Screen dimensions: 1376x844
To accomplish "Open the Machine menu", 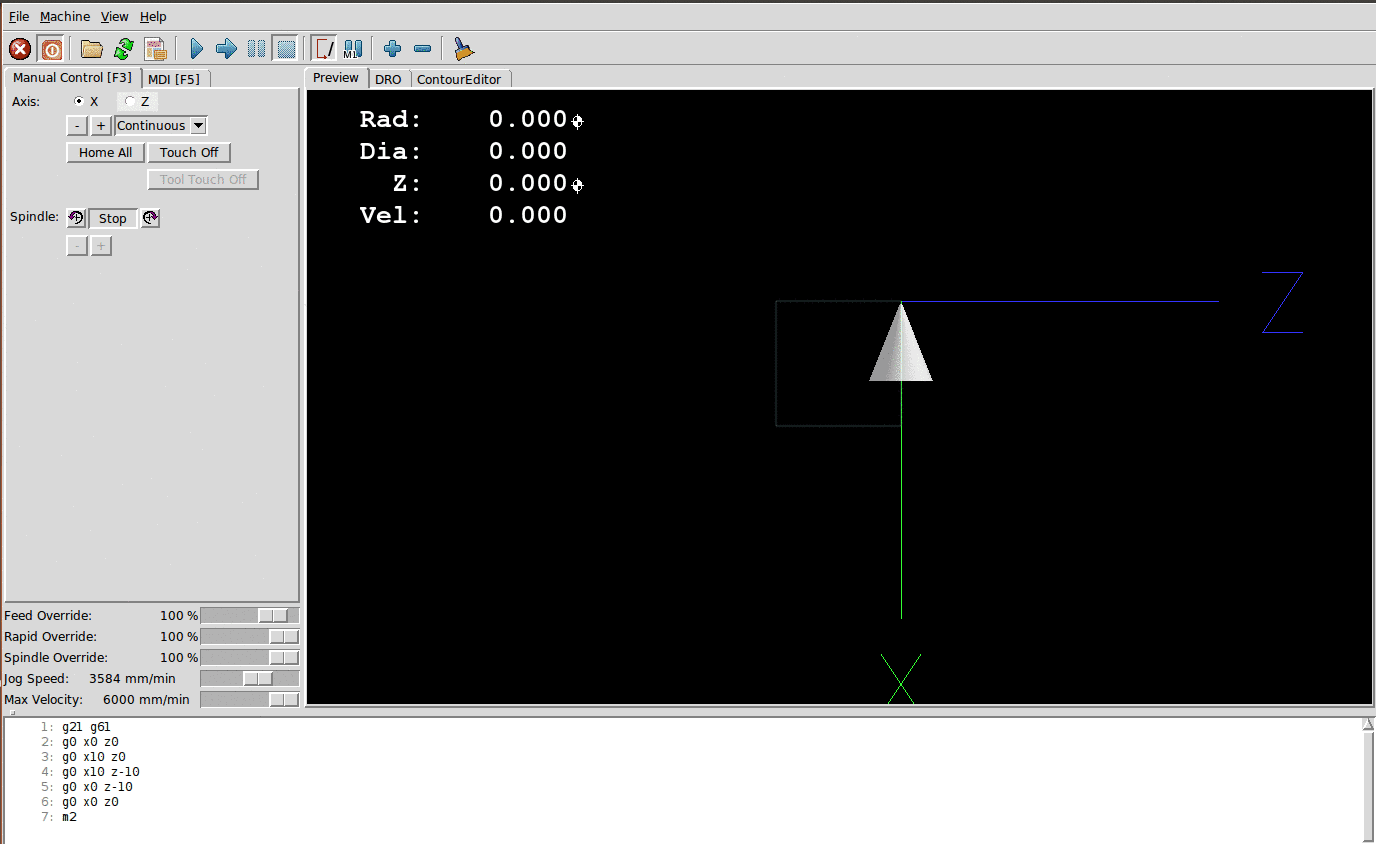I will (65, 16).
